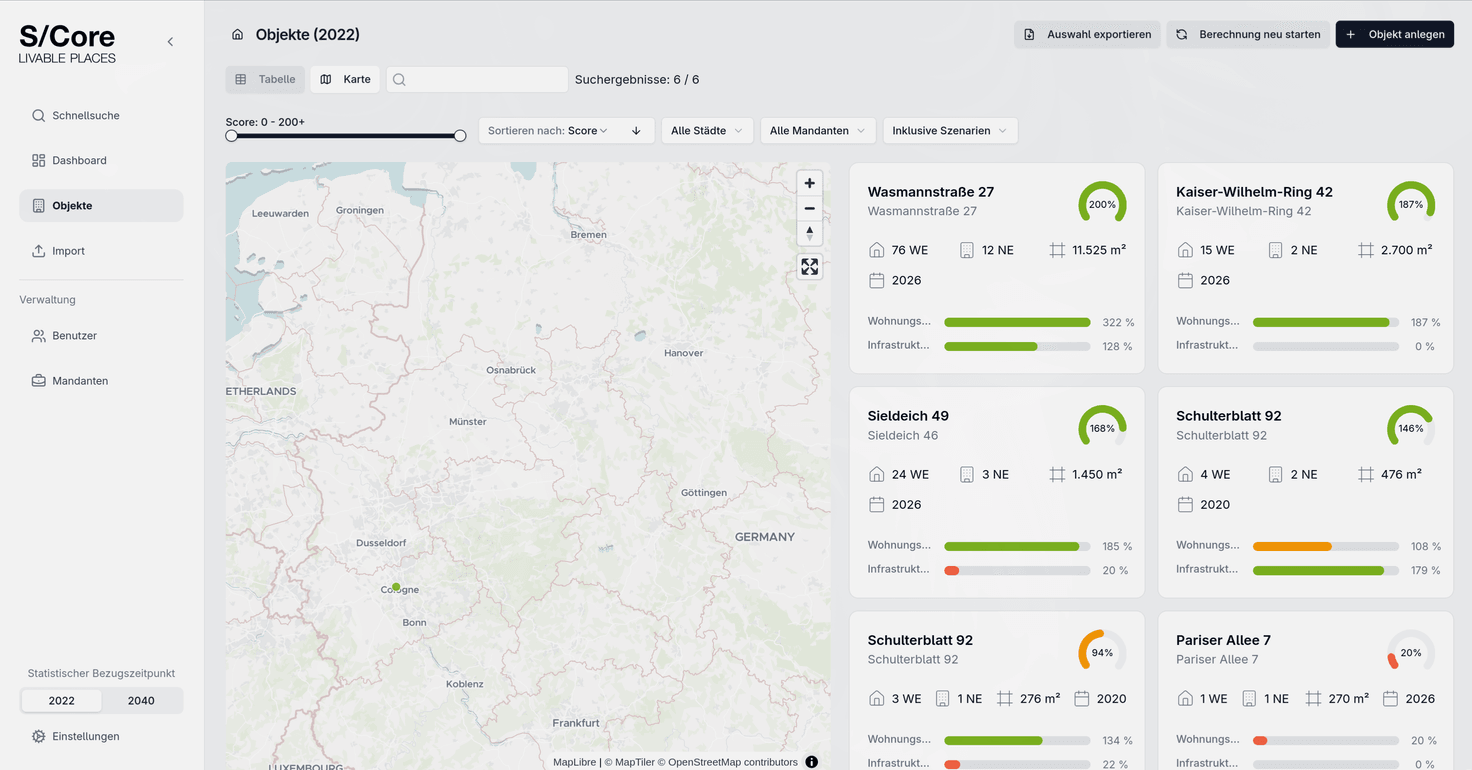Click the map attribution info icon
This screenshot has width=1472, height=770.
pyautogui.click(x=811, y=761)
